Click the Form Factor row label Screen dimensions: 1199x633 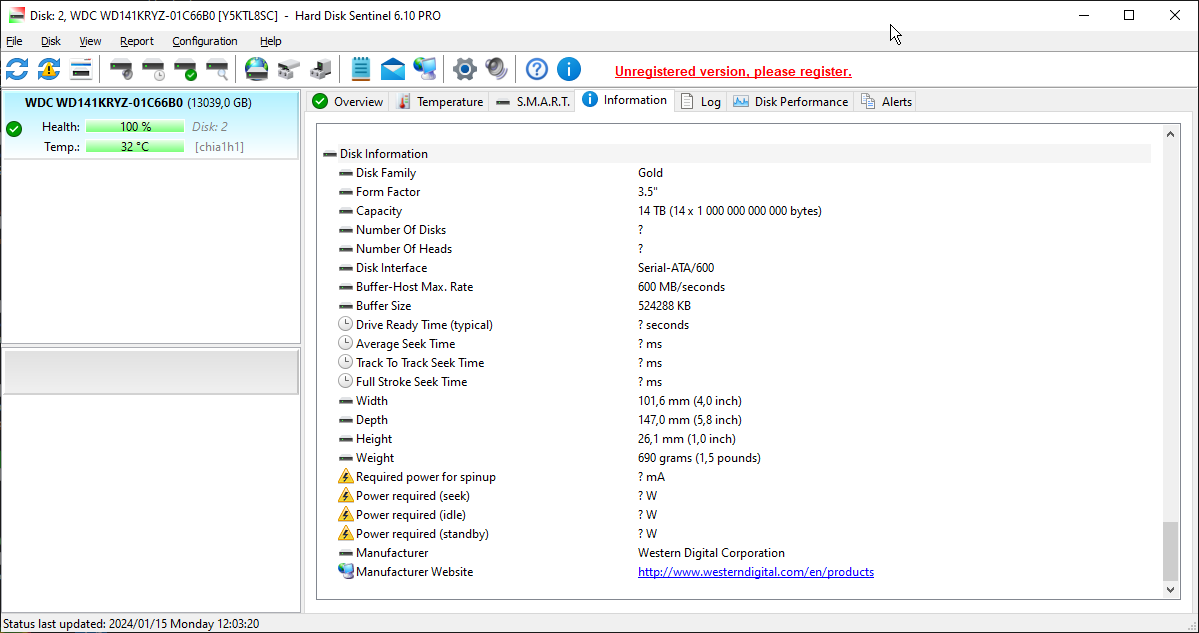tap(388, 192)
